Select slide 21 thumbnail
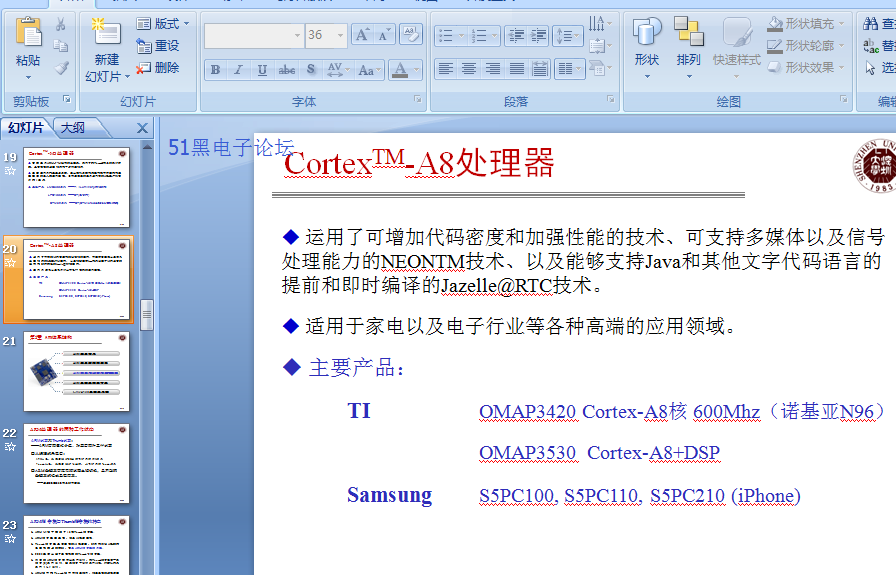896x575 pixels. [x=77, y=372]
